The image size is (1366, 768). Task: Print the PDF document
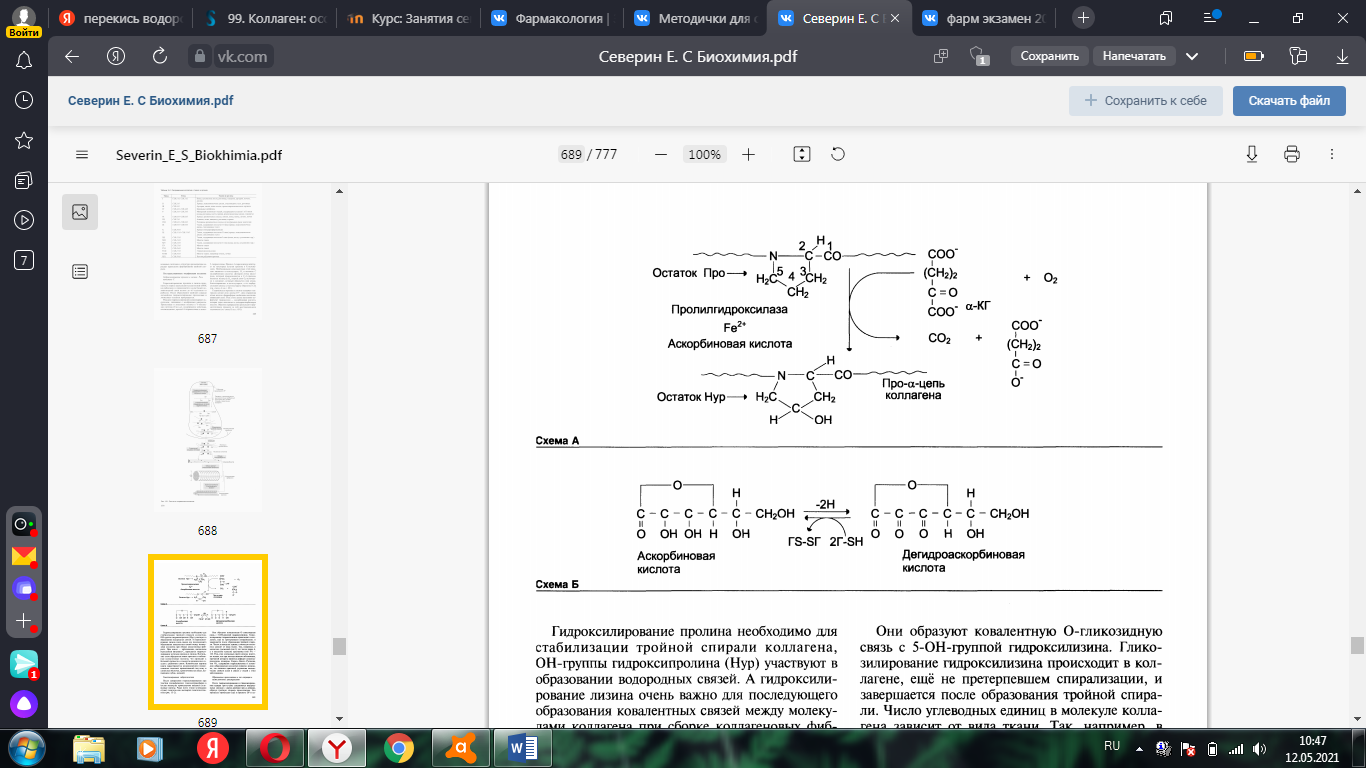click(1291, 154)
